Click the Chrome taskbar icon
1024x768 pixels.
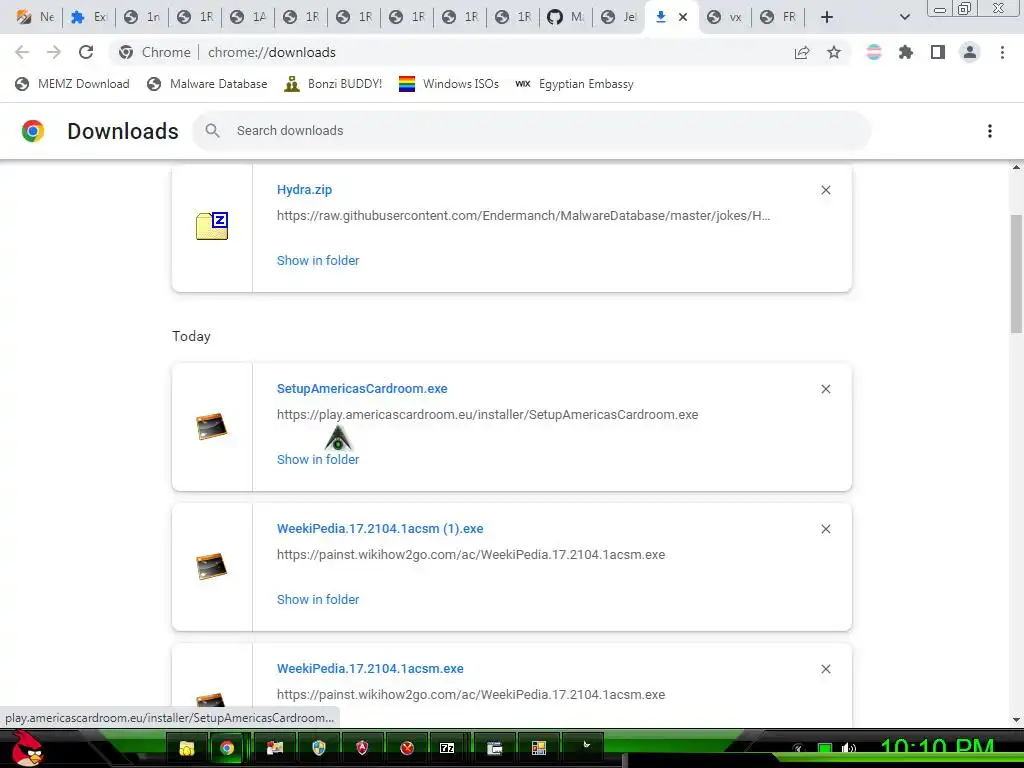[227, 748]
